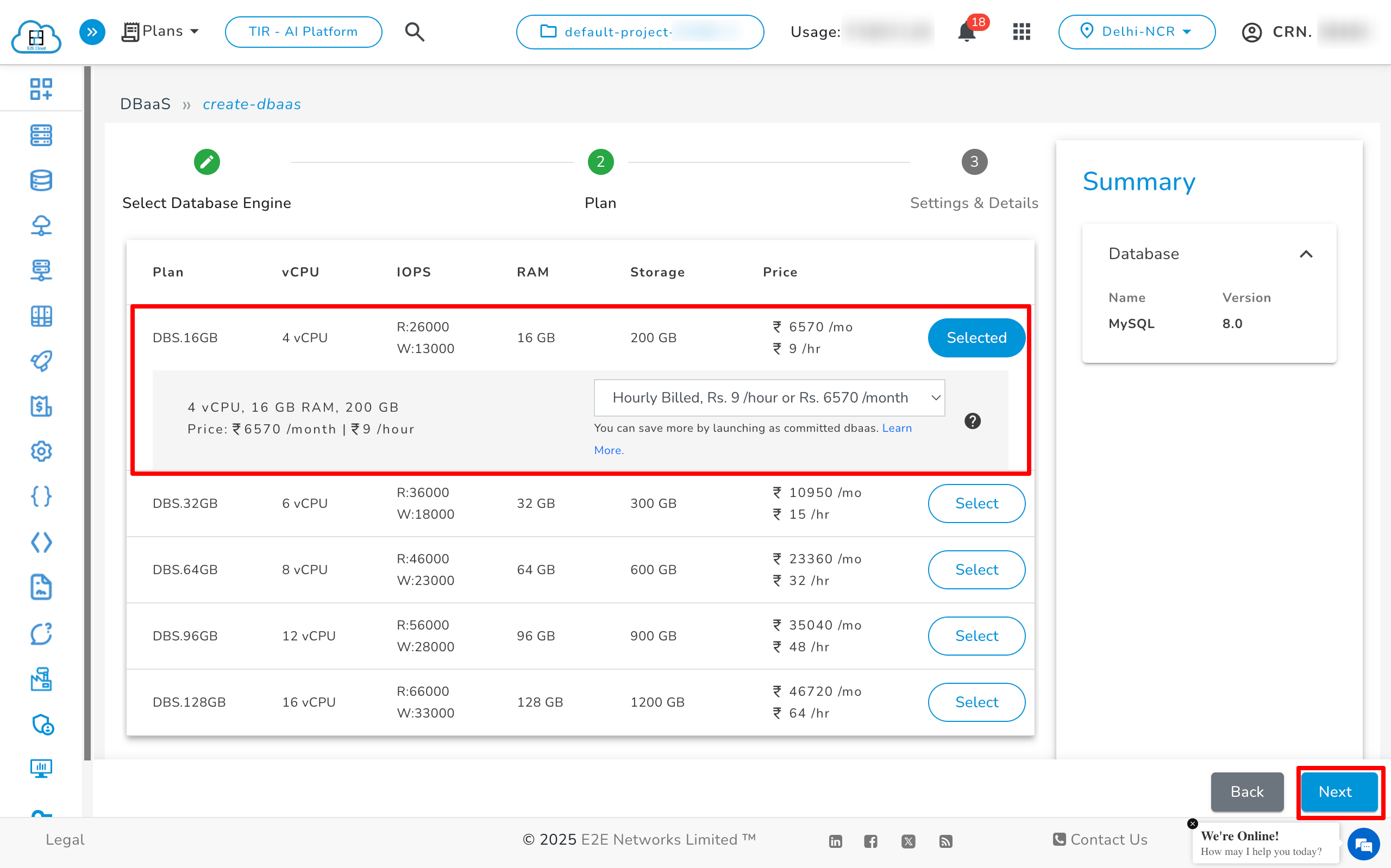The height and width of the screenshot is (868, 1391).
Task: Open the monitoring screen icon in sidebar
Action: pos(41,769)
